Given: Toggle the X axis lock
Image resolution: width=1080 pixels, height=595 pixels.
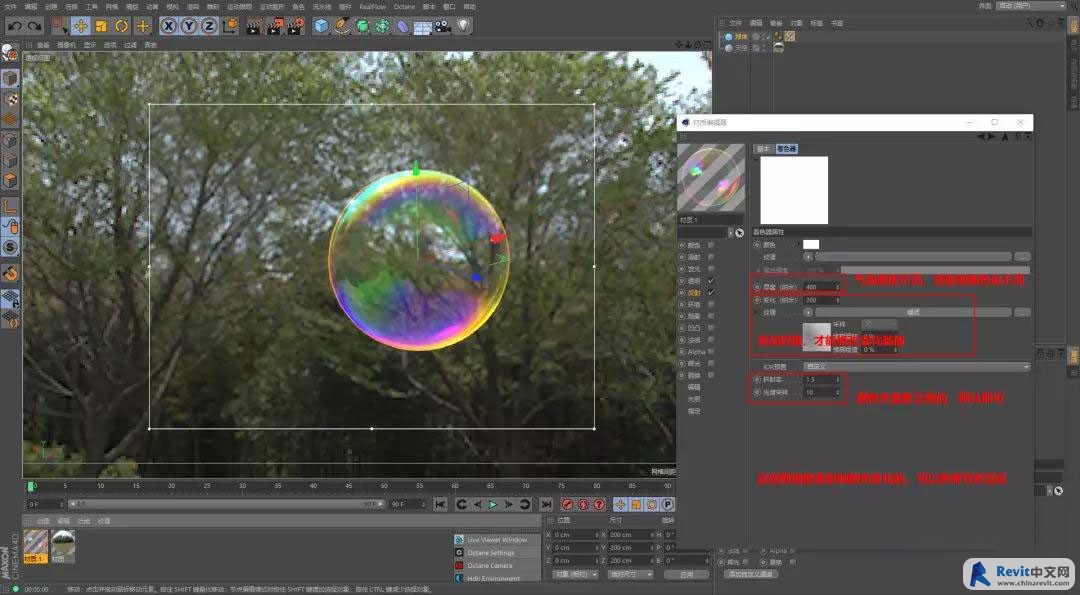Looking at the screenshot, I should (169, 26).
